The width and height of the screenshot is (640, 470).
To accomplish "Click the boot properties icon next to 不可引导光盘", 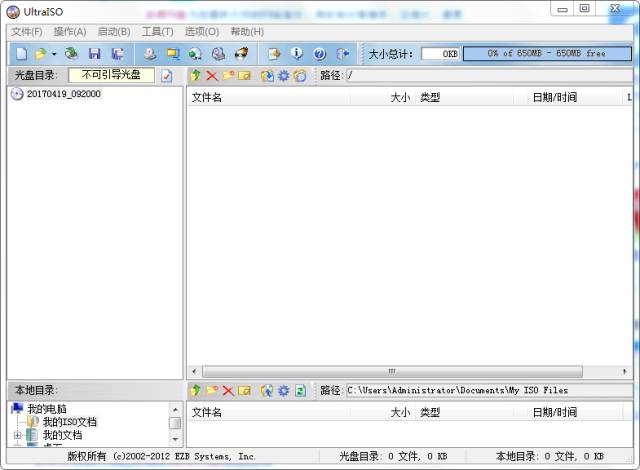I will (x=167, y=75).
